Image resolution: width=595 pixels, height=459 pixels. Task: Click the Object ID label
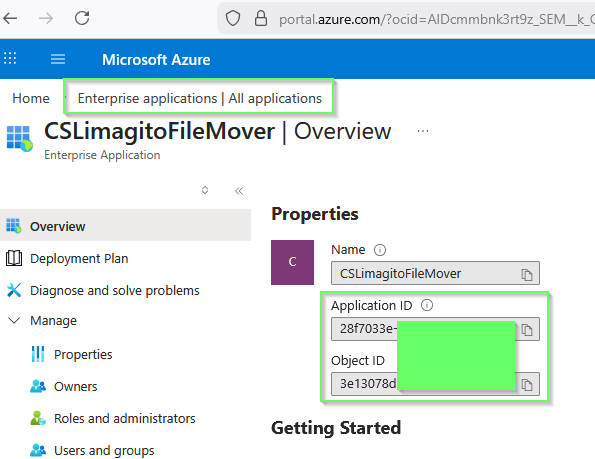(x=358, y=360)
